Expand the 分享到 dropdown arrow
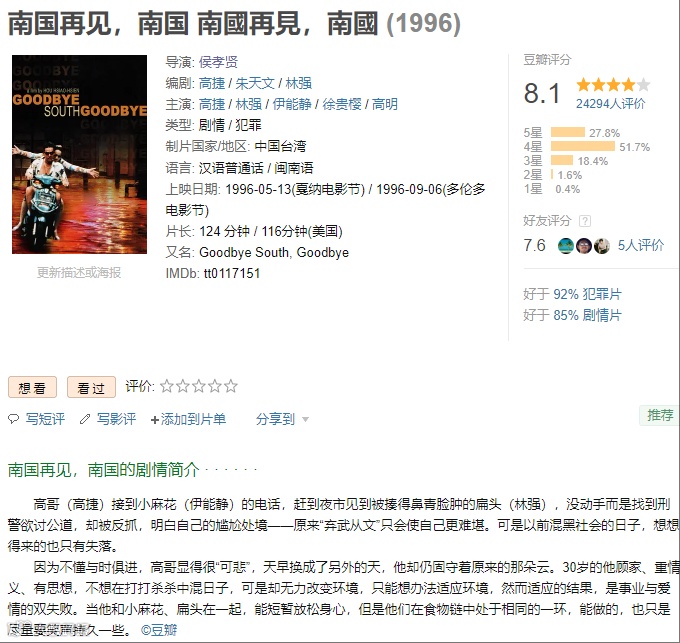The width and height of the screenshot is (680, 643). pos(305,419)
